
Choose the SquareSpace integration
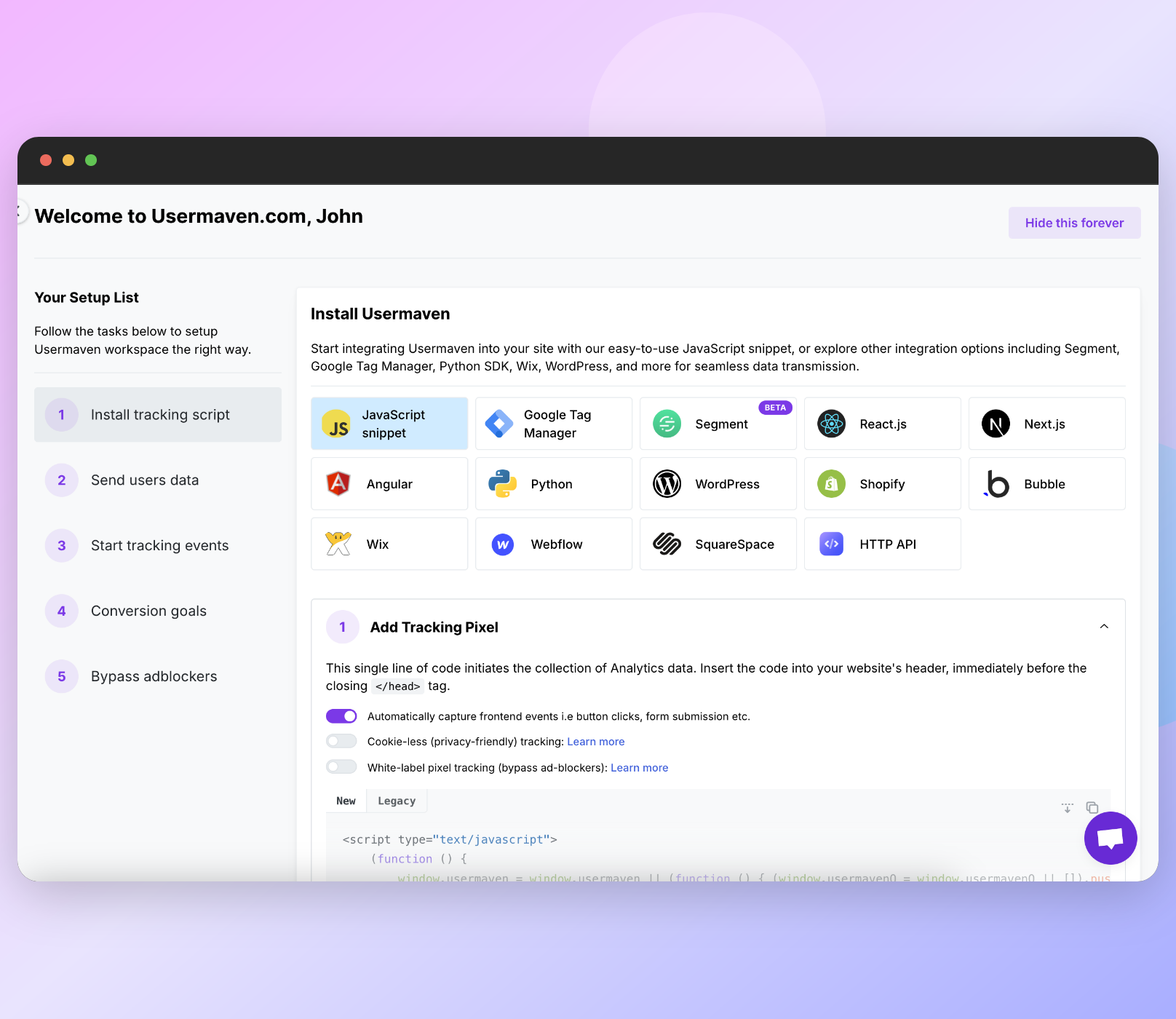tap(718, 544)
